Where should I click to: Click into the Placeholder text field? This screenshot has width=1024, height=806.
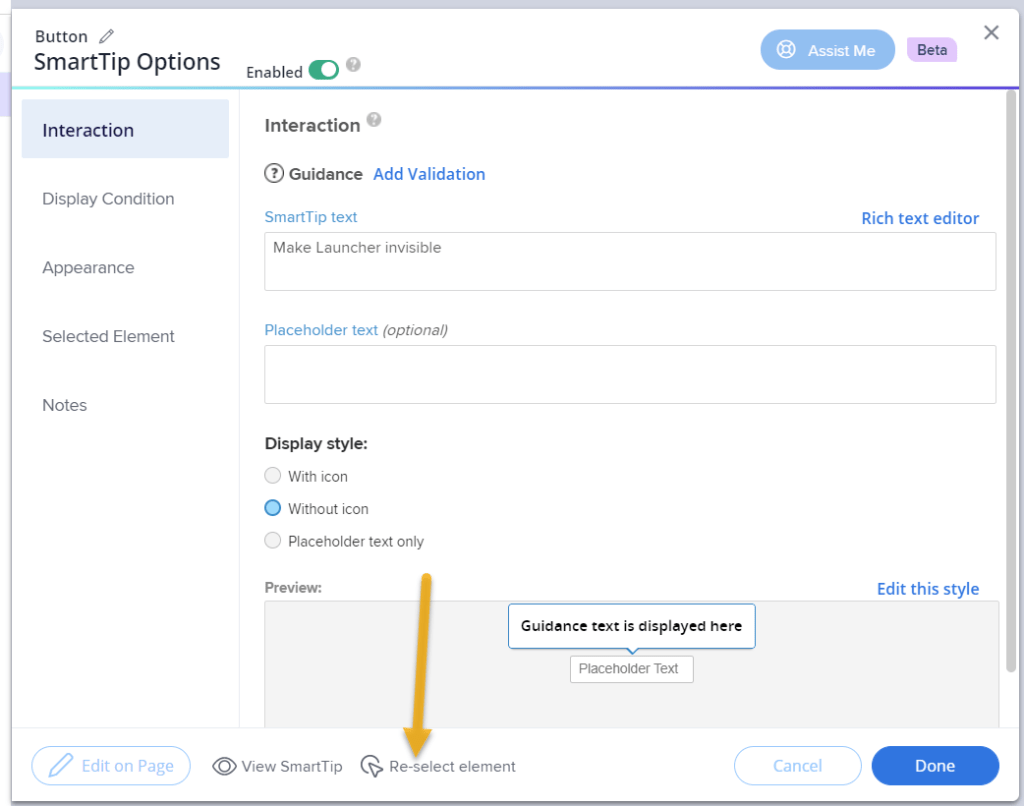coord(630,374)
